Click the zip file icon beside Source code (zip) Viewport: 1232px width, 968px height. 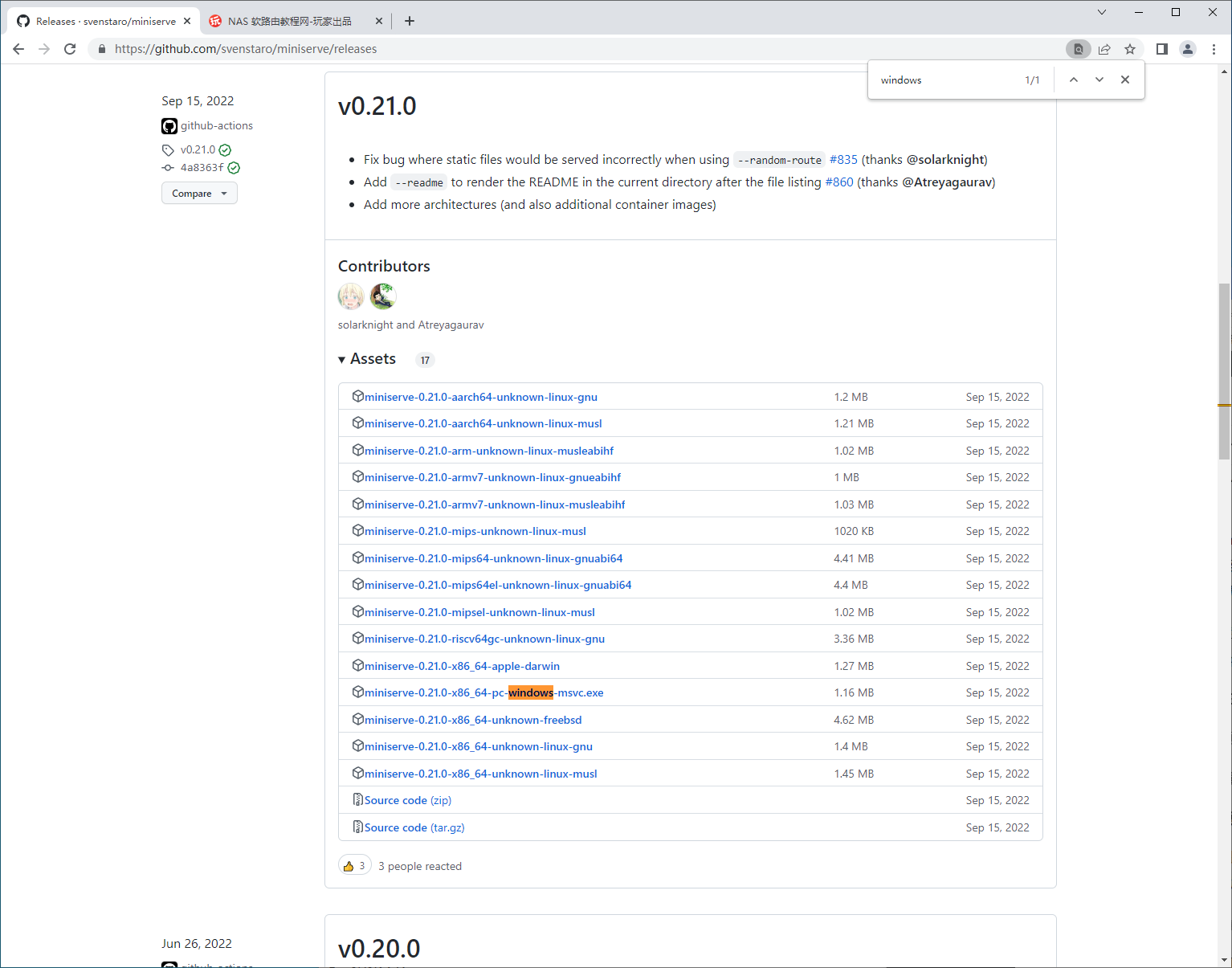coord(358,799)
